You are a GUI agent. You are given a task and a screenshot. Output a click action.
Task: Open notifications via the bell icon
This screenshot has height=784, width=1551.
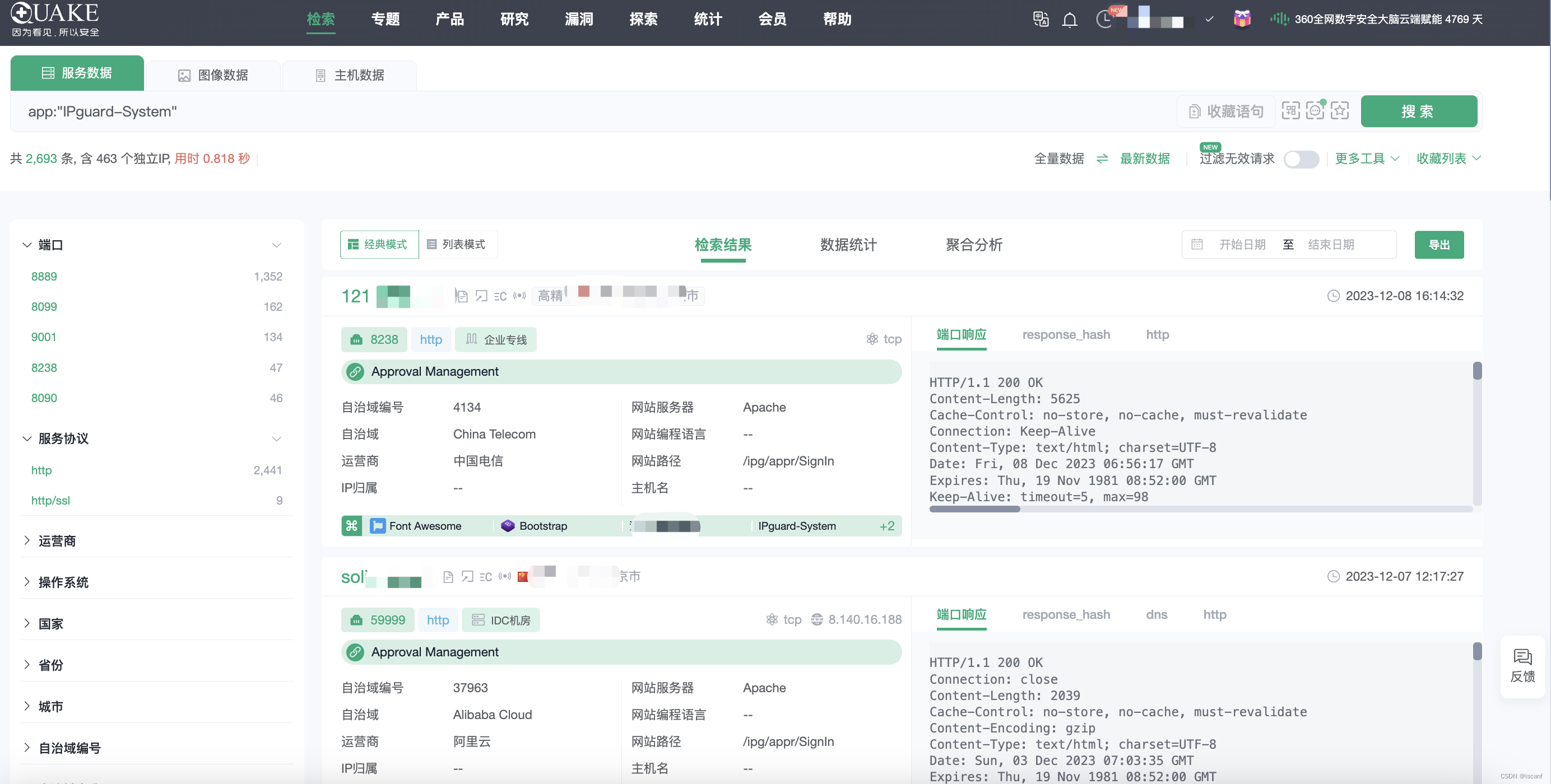click(1070, 19)
